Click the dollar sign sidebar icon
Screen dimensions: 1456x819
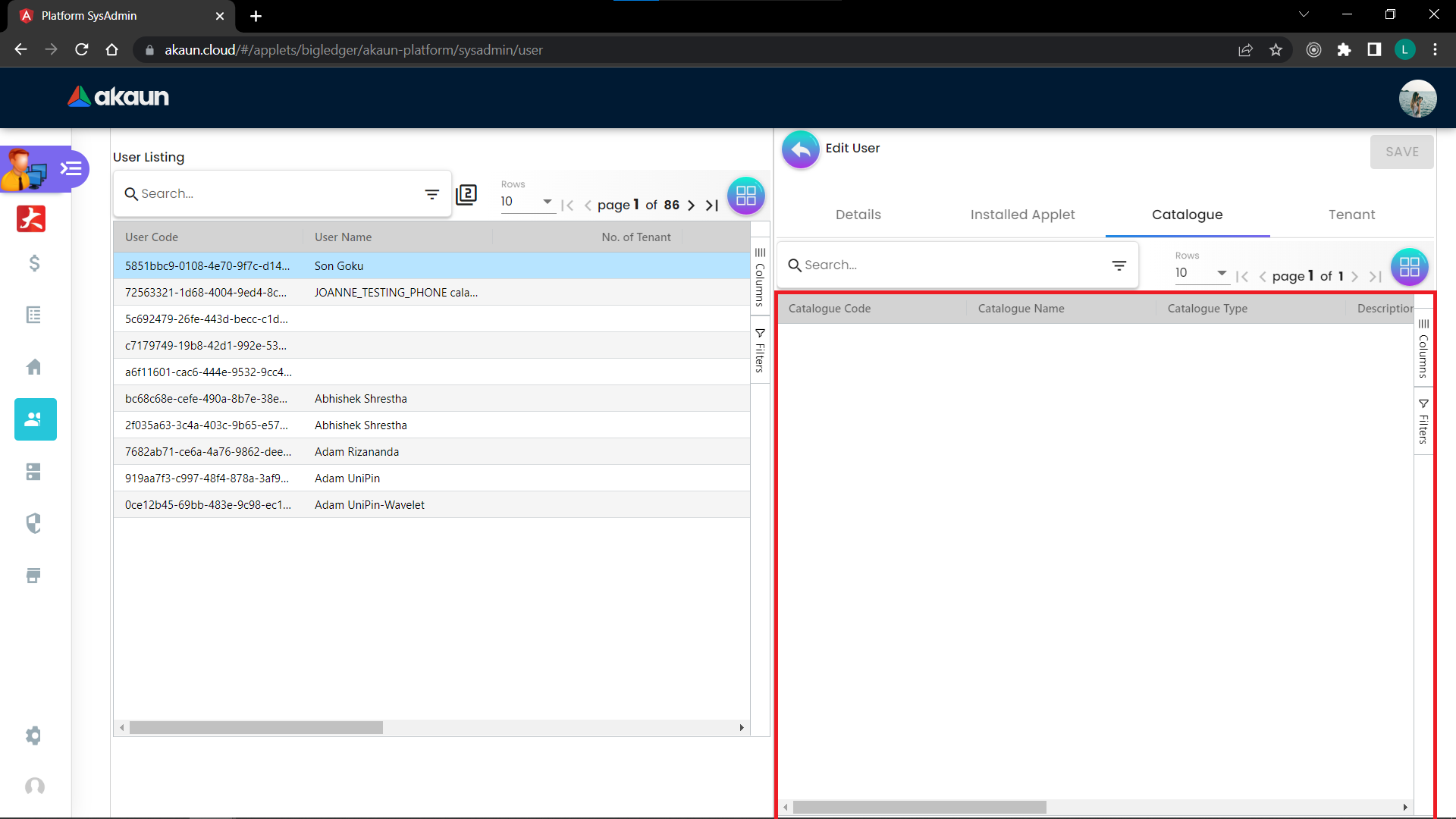pyautogui.click(x=34, y=263)
